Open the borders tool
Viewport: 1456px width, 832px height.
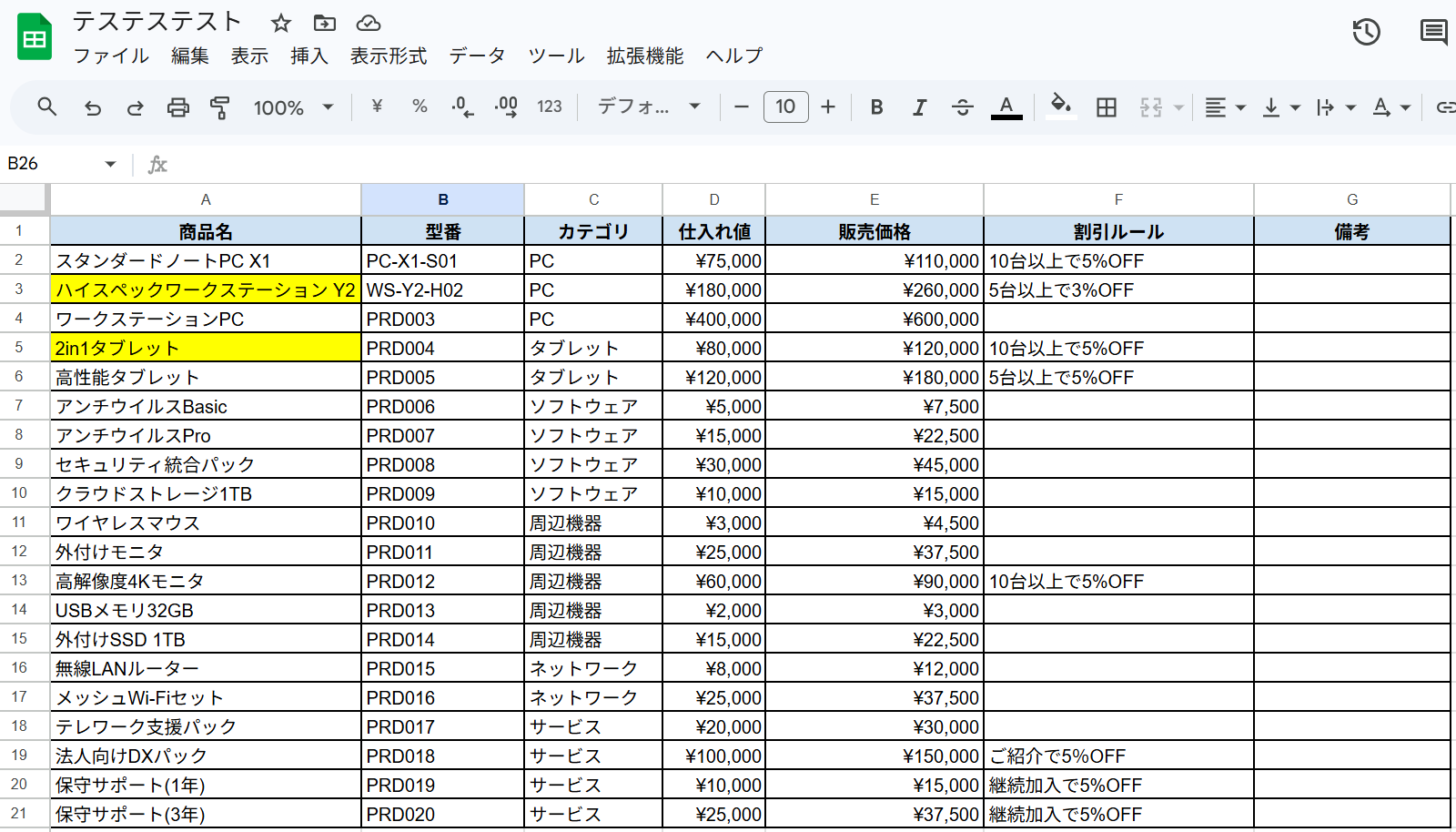pos(1107,107)
